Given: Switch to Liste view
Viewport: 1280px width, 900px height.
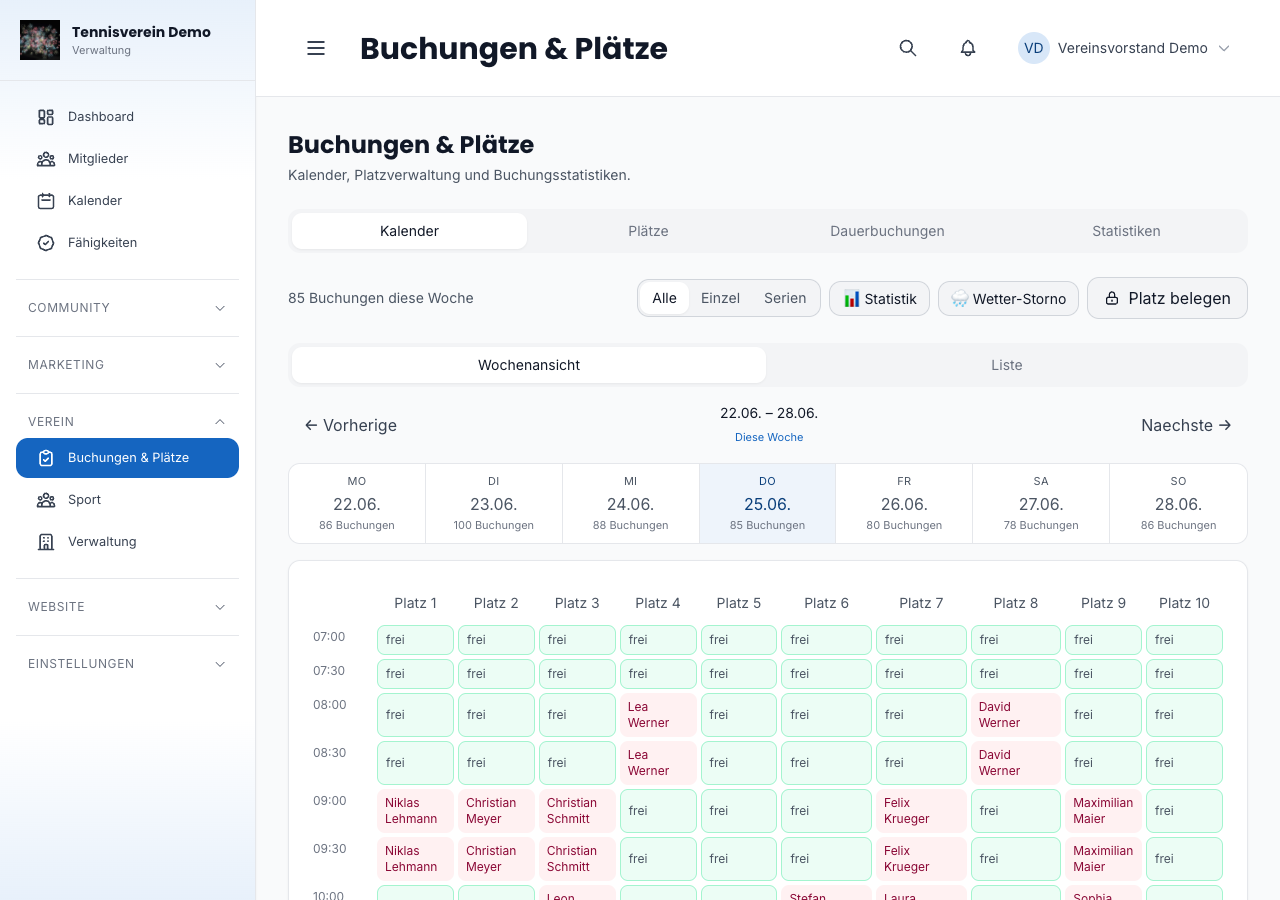Looking at the screenshot, I should (x=1007, y=365).
